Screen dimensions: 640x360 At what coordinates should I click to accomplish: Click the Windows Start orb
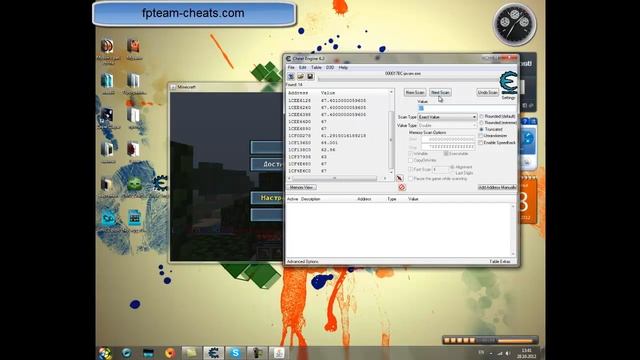tap(105, 353)
